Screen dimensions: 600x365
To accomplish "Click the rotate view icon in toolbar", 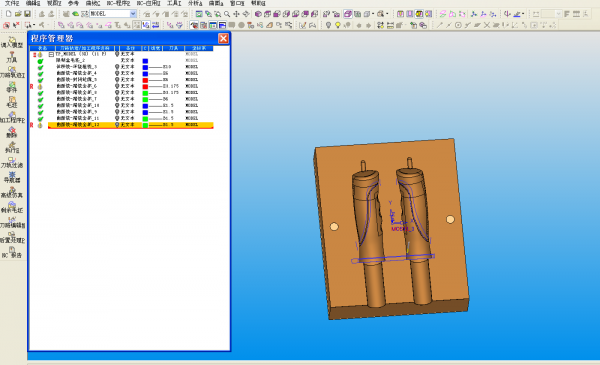I will [246, 14].
